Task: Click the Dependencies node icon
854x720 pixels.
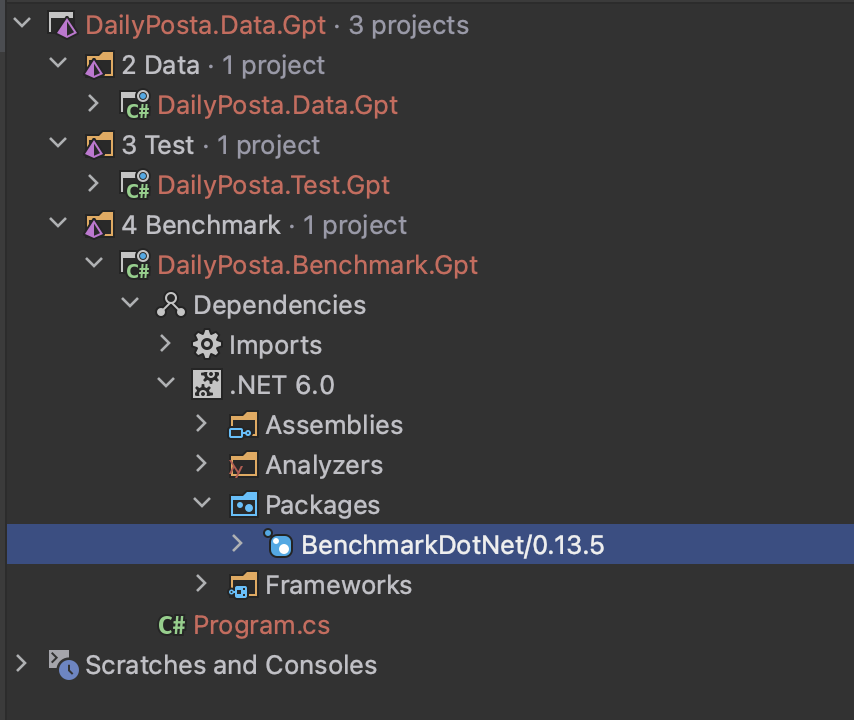Action: click(x=171, y=306)
